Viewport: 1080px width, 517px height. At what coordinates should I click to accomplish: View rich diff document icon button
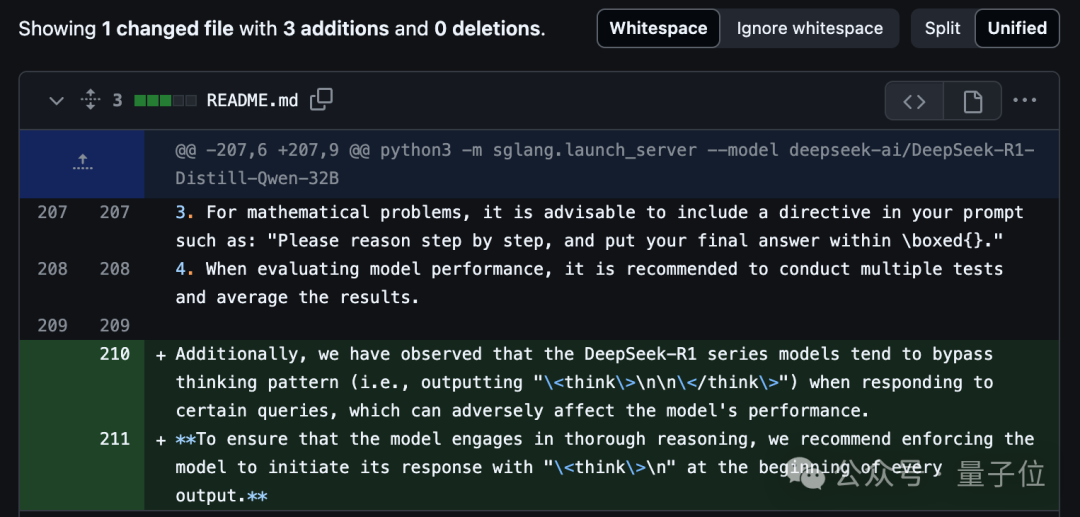coord(973,101)
